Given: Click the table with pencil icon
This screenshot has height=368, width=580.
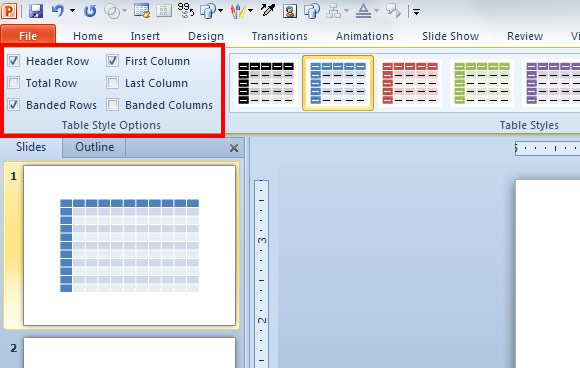Looking at the screenshot, I should click(x=142, y=10).
